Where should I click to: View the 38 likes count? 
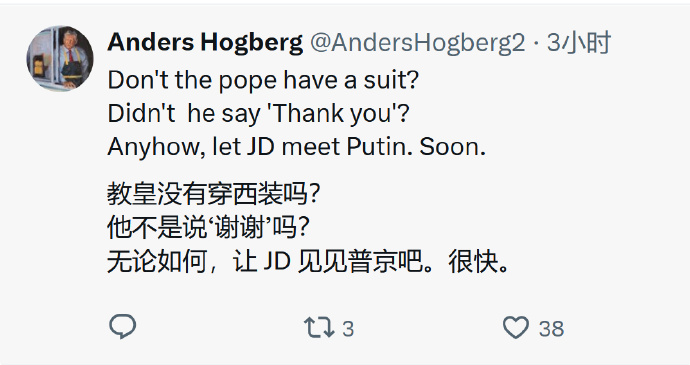coord(551,329)
